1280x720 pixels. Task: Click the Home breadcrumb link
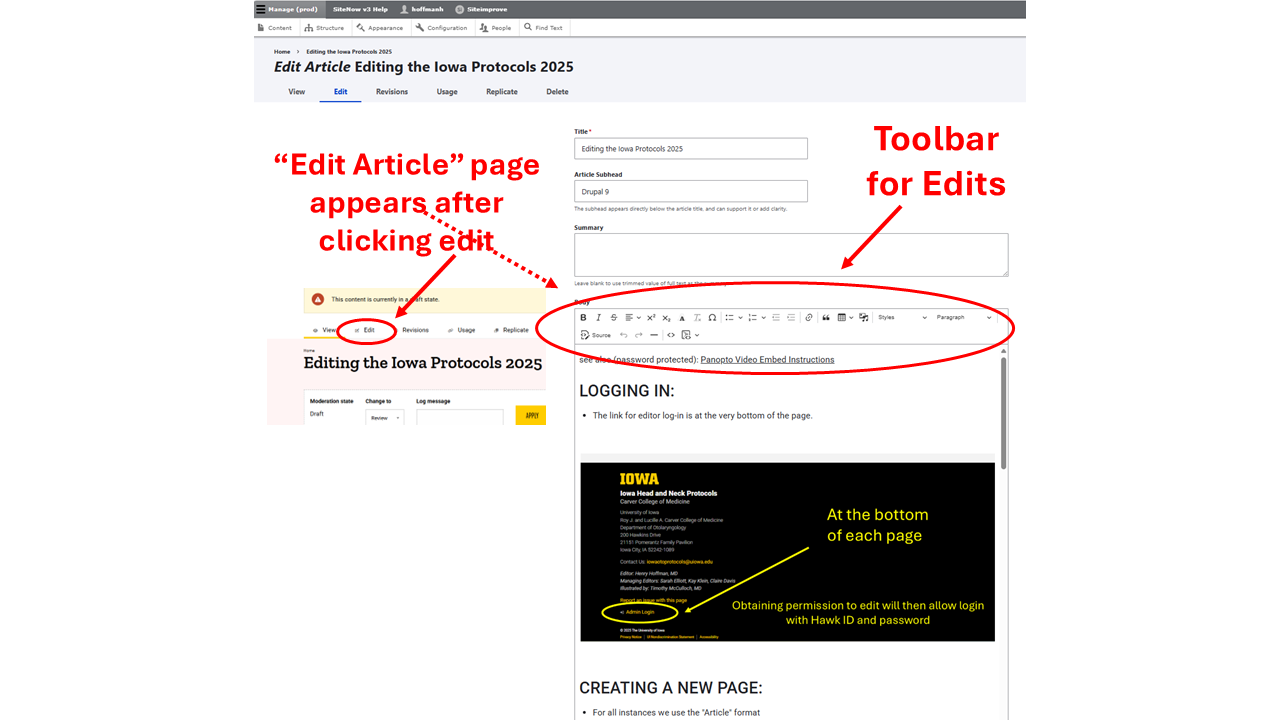tap(281, 51)
